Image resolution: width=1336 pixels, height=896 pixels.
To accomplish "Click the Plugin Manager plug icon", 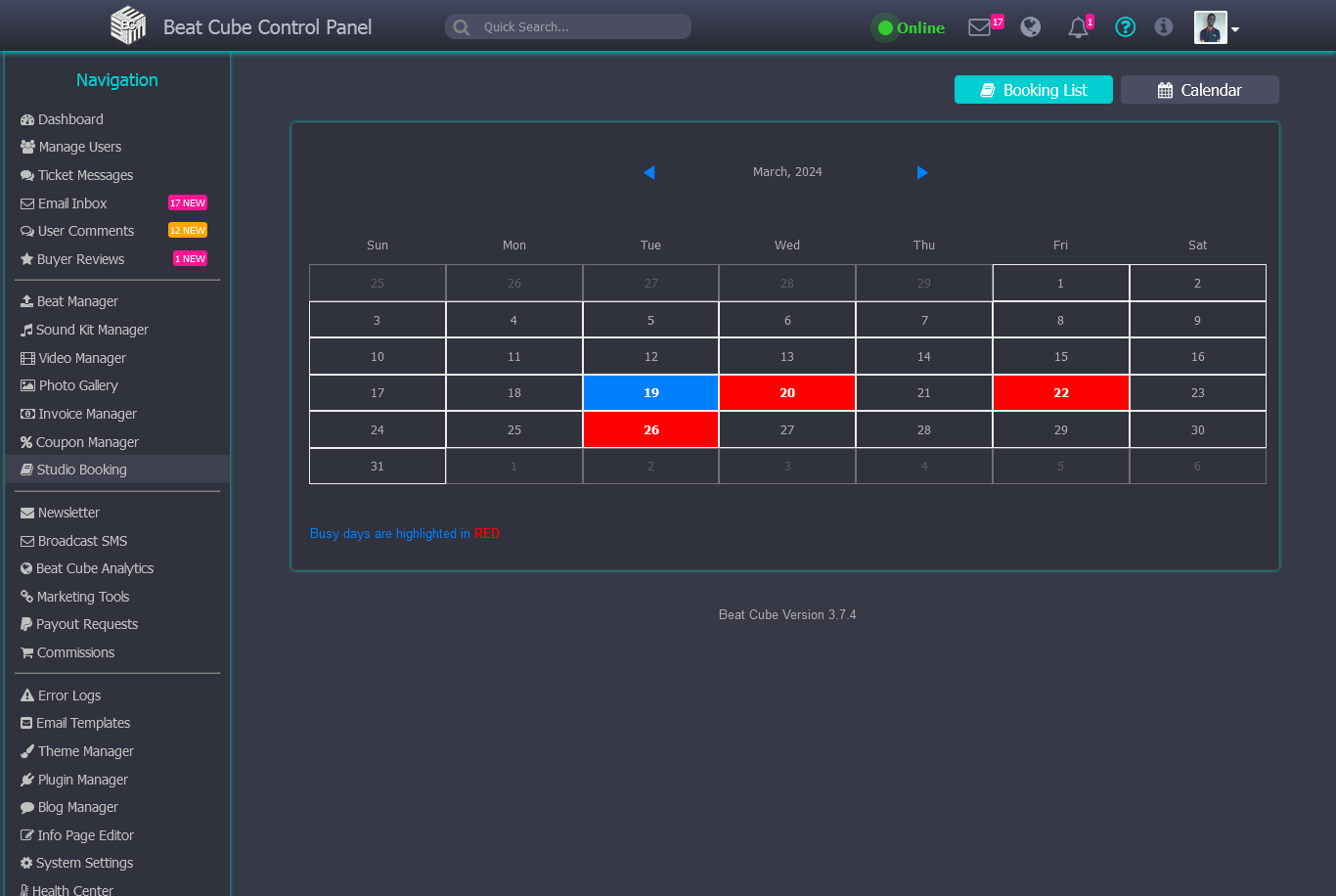I will tap(27, 780).
